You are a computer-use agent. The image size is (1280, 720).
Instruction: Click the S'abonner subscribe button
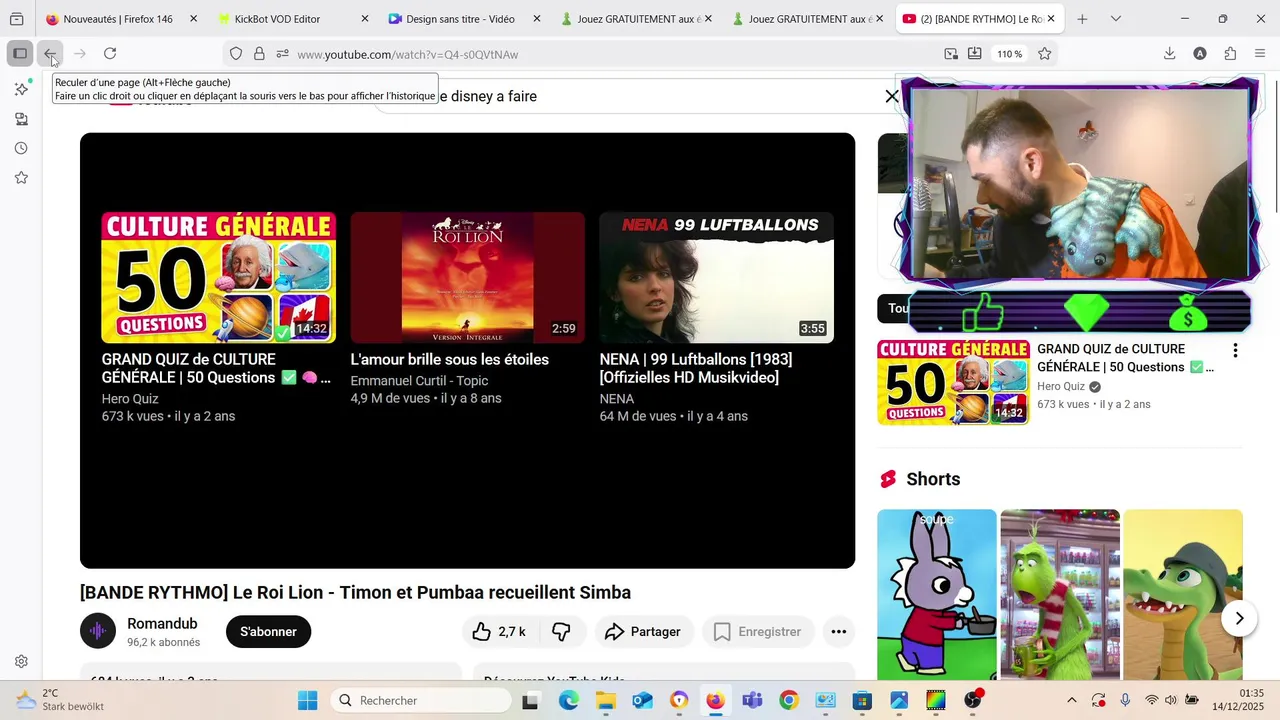click(x=268, y=632)
